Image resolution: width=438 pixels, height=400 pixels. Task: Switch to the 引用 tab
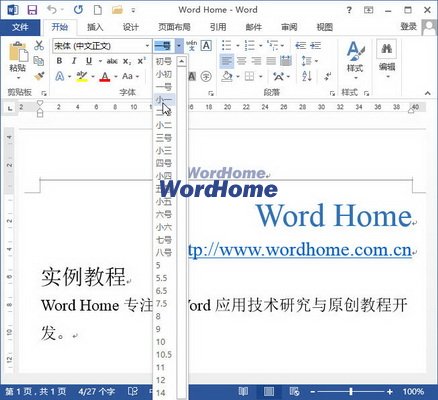click(218, 27)
